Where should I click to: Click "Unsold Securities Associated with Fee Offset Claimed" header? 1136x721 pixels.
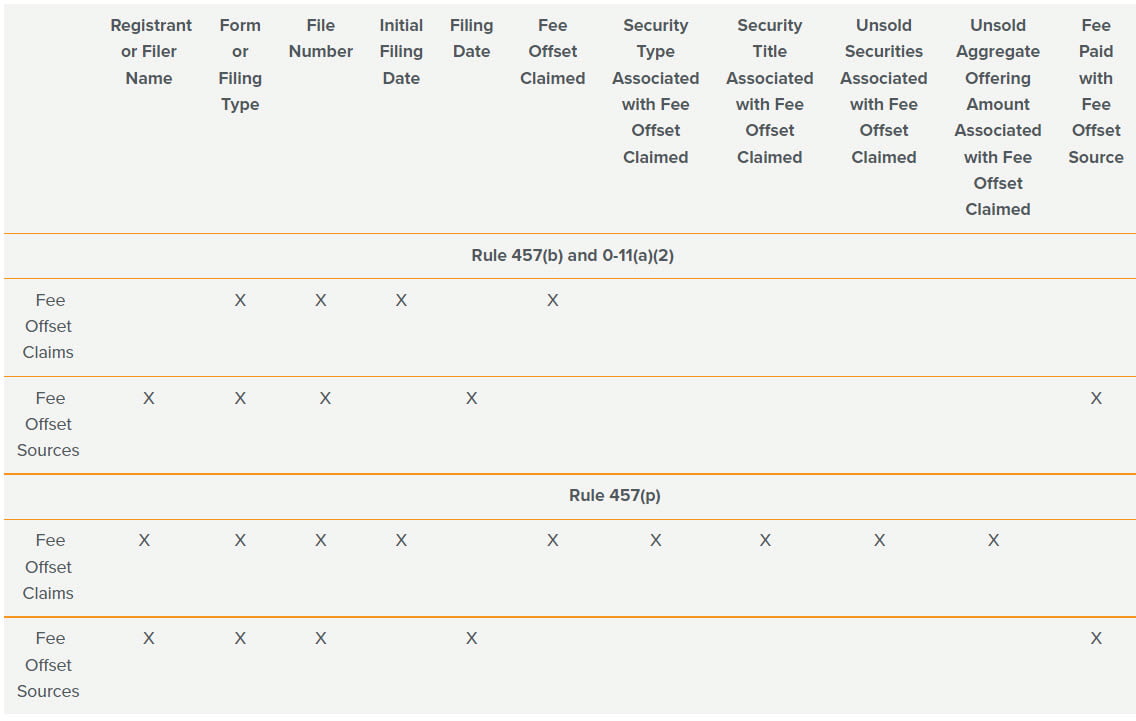(883, 91)
